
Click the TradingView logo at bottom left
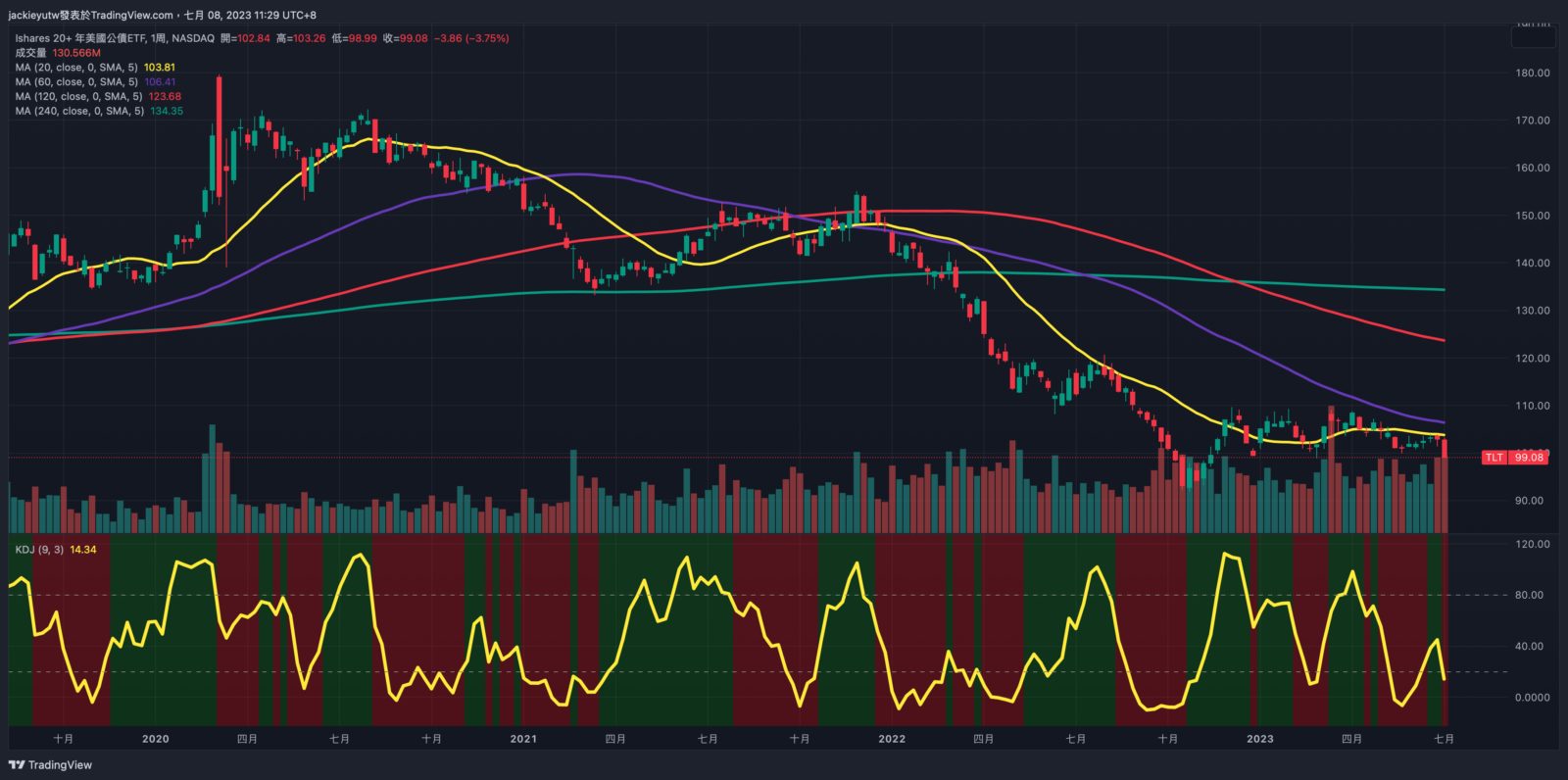coord(50,765)
